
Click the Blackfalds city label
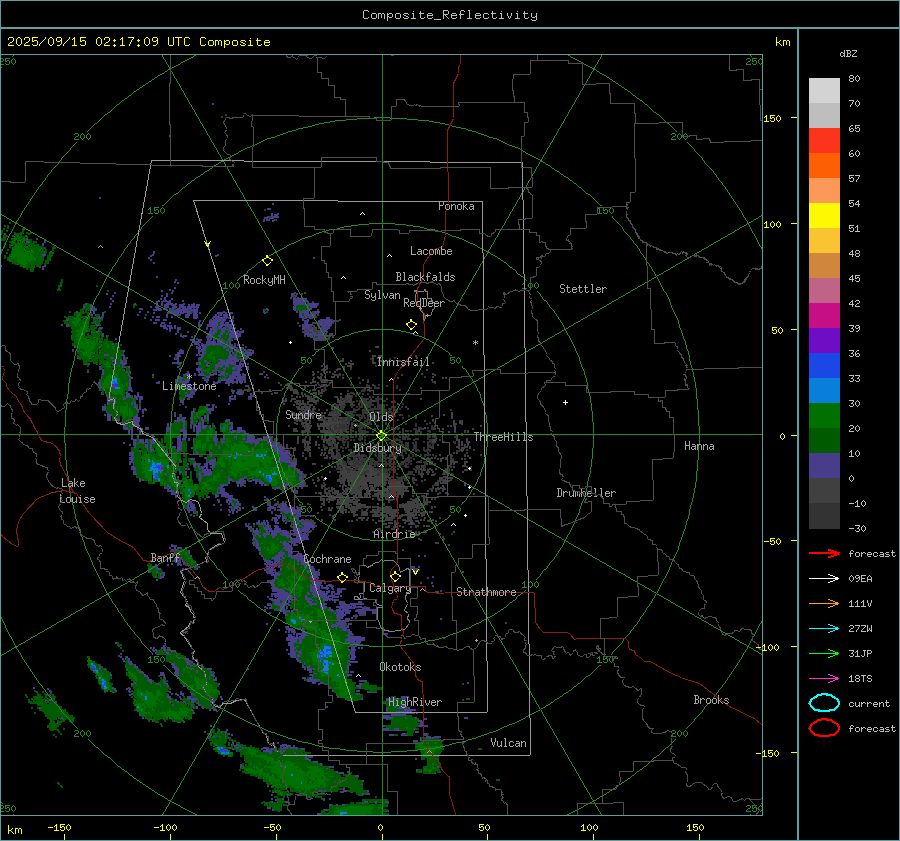pyautogui.click(x=425, y=277)
